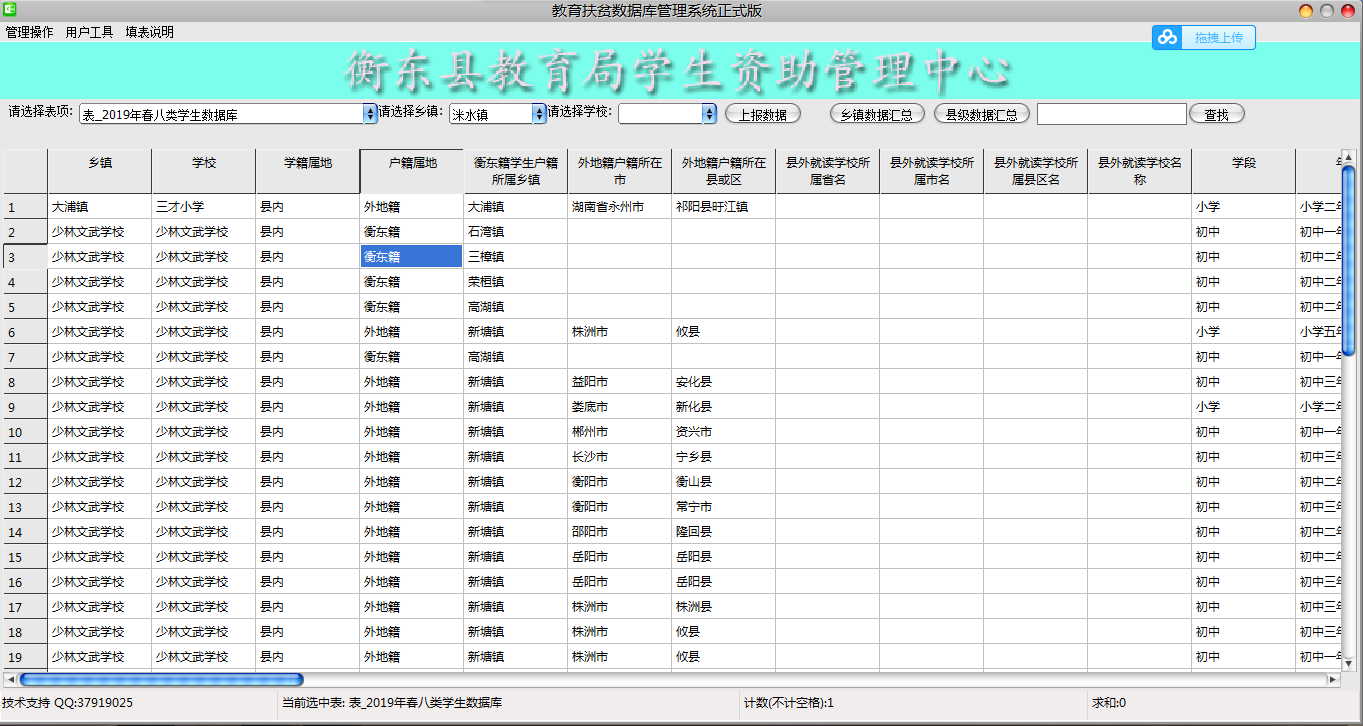Click the cloud icon beside 拖拽上传
The image size is (1363, 726).
coord(1167,38)
